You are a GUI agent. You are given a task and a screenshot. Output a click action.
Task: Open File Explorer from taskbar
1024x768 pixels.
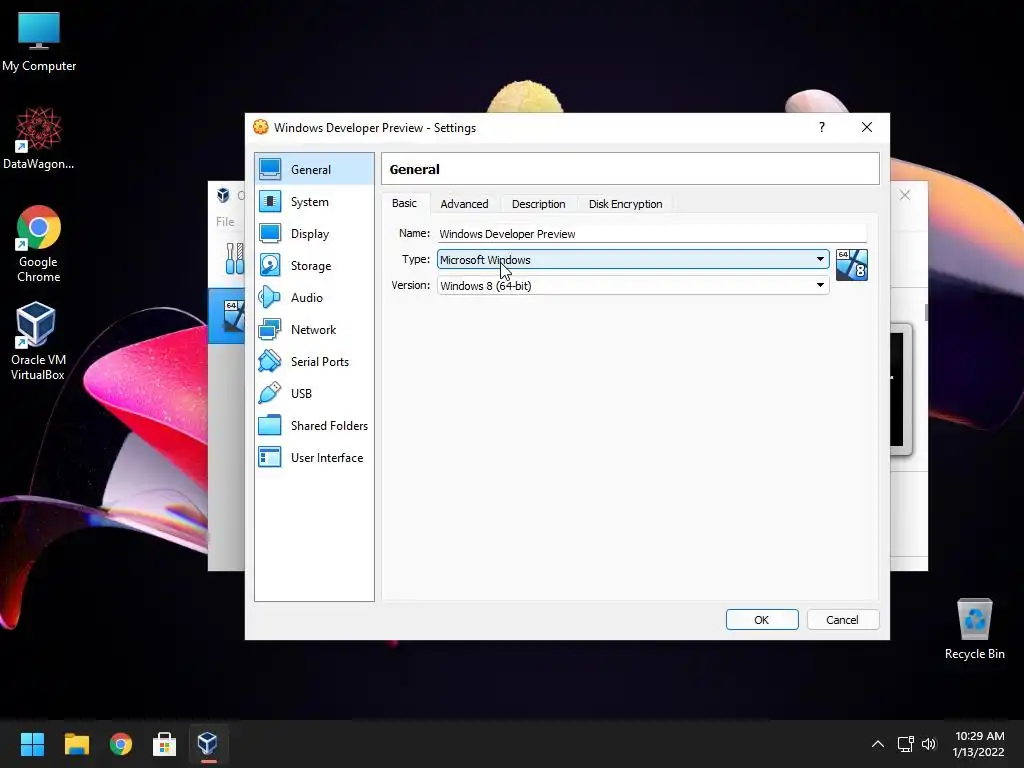pyautogui.click(x=76, y=744)
